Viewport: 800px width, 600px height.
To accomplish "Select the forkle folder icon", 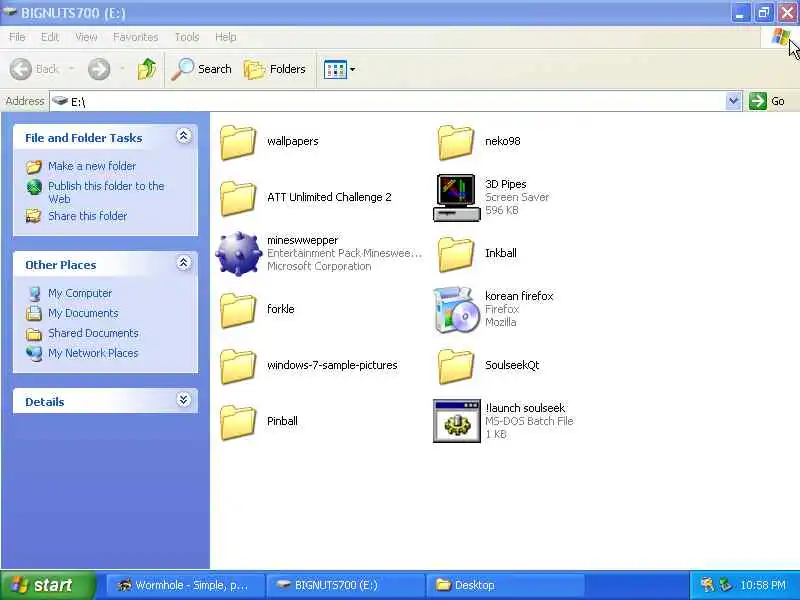I will click(x=238, y=310).
